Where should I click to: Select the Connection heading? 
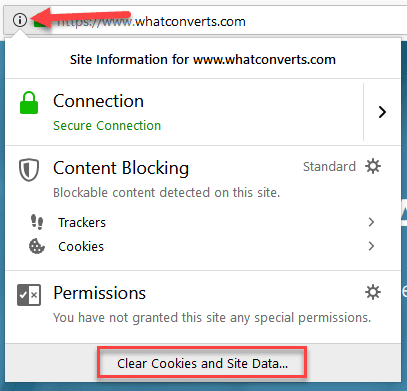[99, 101]
